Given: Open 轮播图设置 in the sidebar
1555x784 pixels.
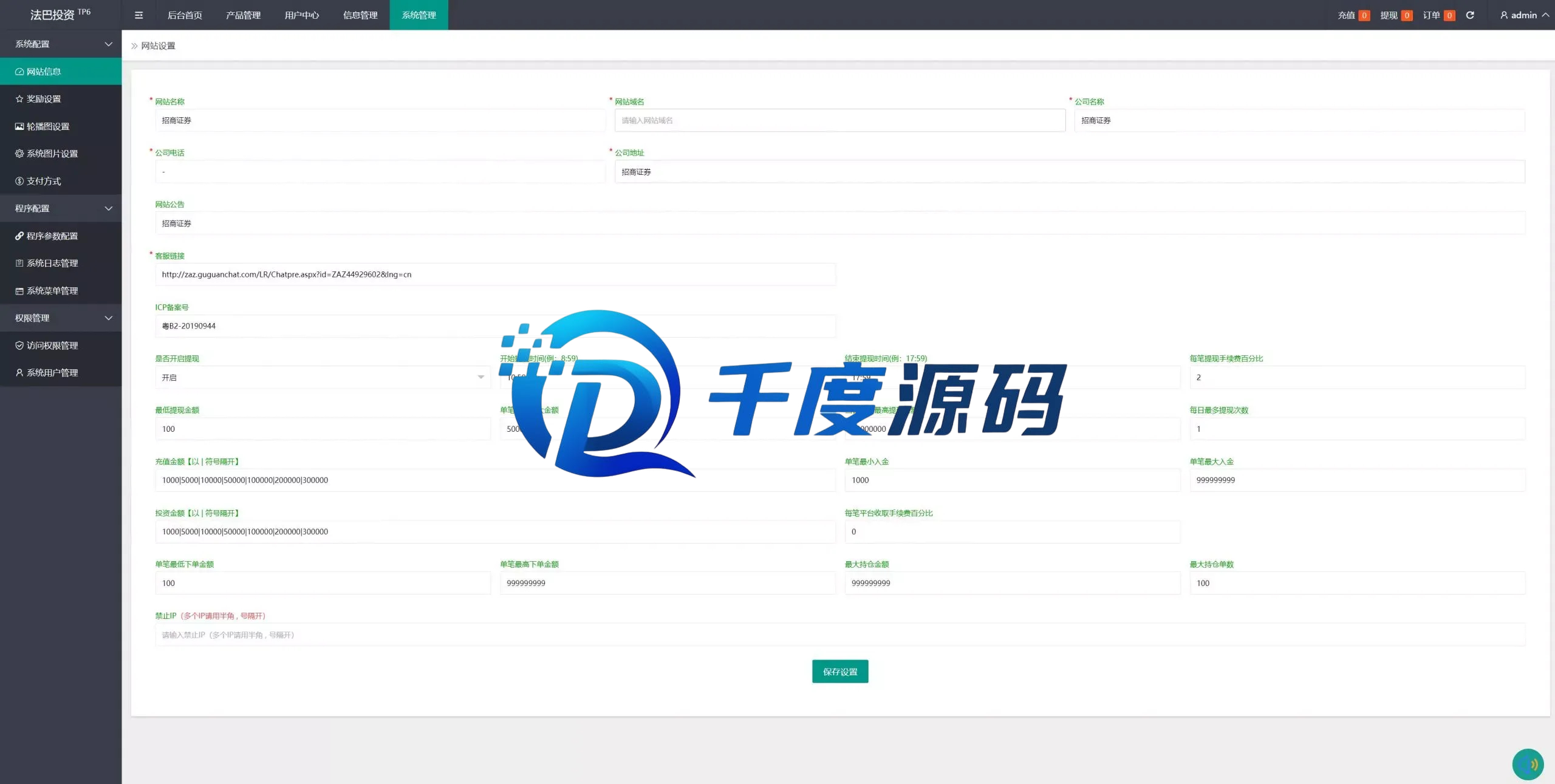Looking at the screenshot, I should point(61,126).
